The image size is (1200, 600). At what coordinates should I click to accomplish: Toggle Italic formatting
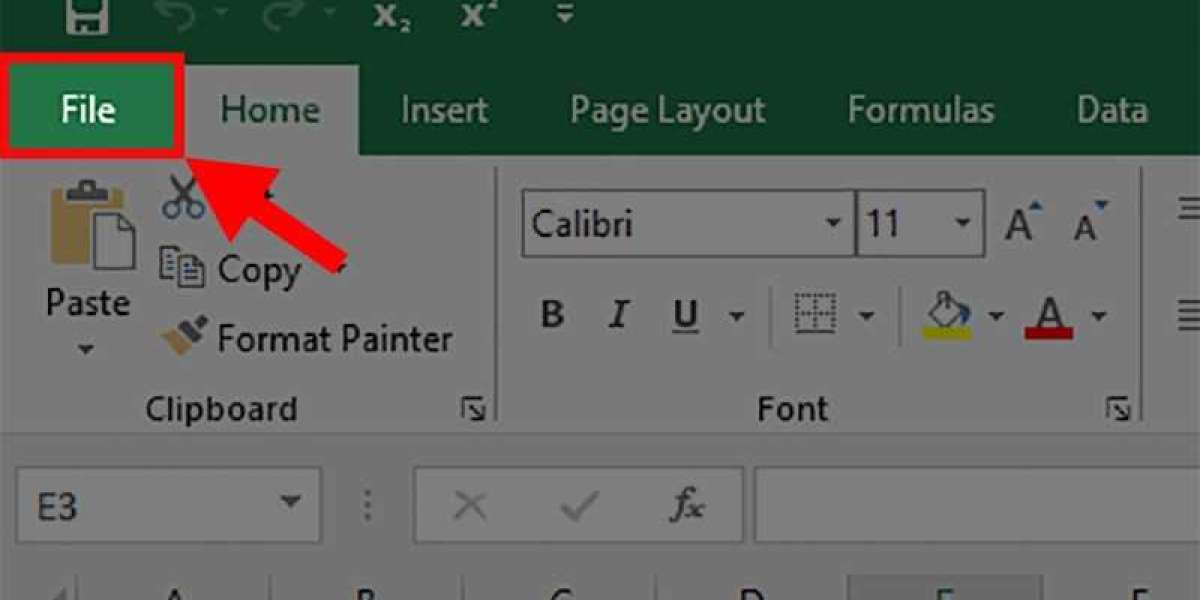tap(618, 316)
